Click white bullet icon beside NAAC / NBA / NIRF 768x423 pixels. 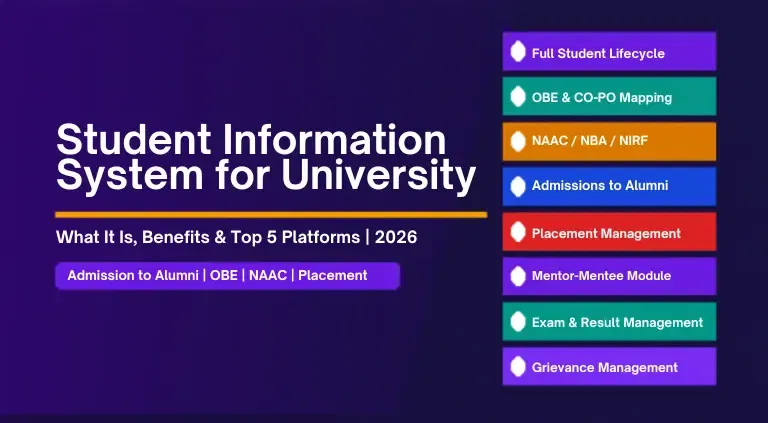point(518,141)
